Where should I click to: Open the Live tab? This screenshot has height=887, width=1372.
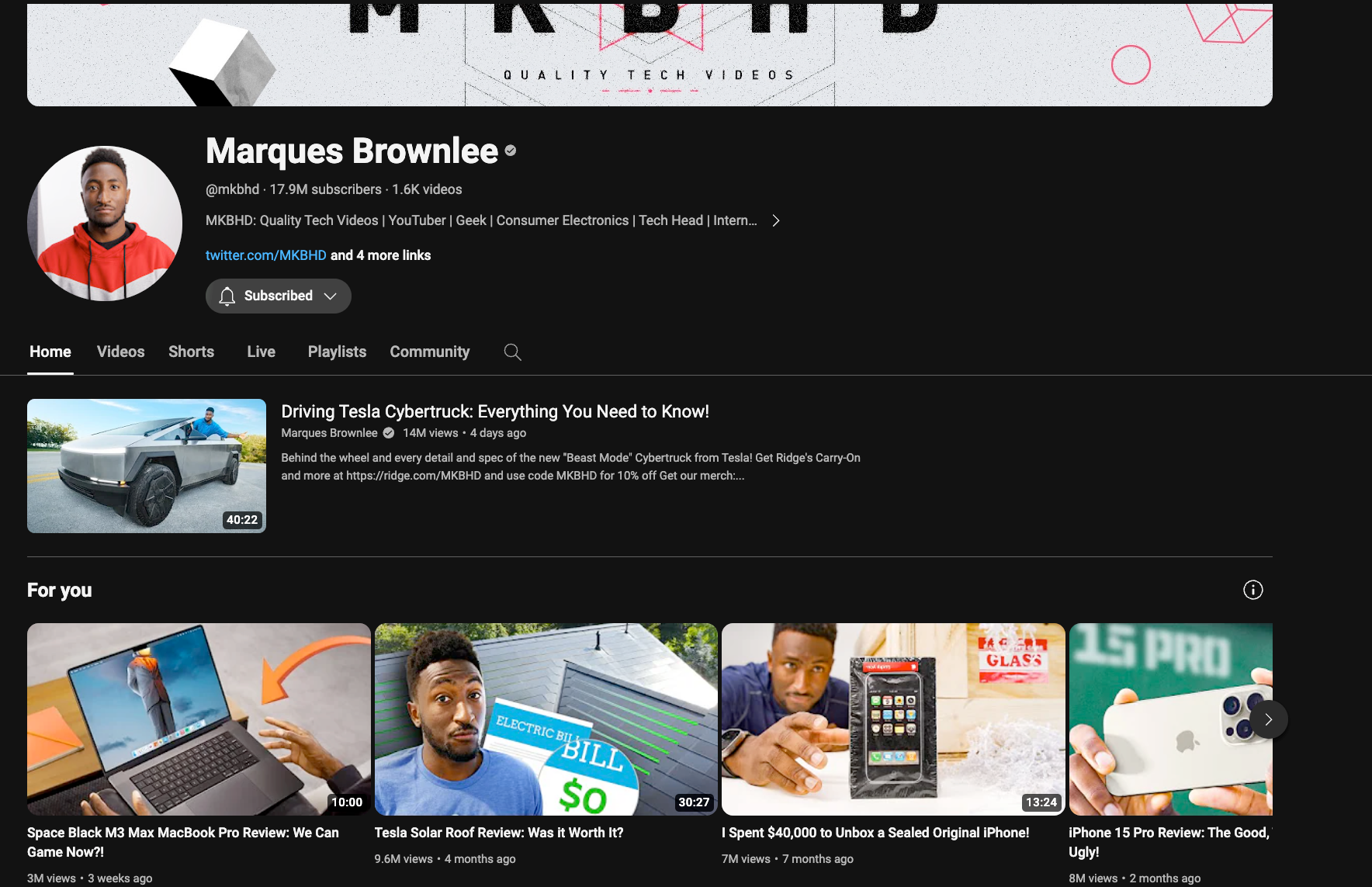click(261, 352)
